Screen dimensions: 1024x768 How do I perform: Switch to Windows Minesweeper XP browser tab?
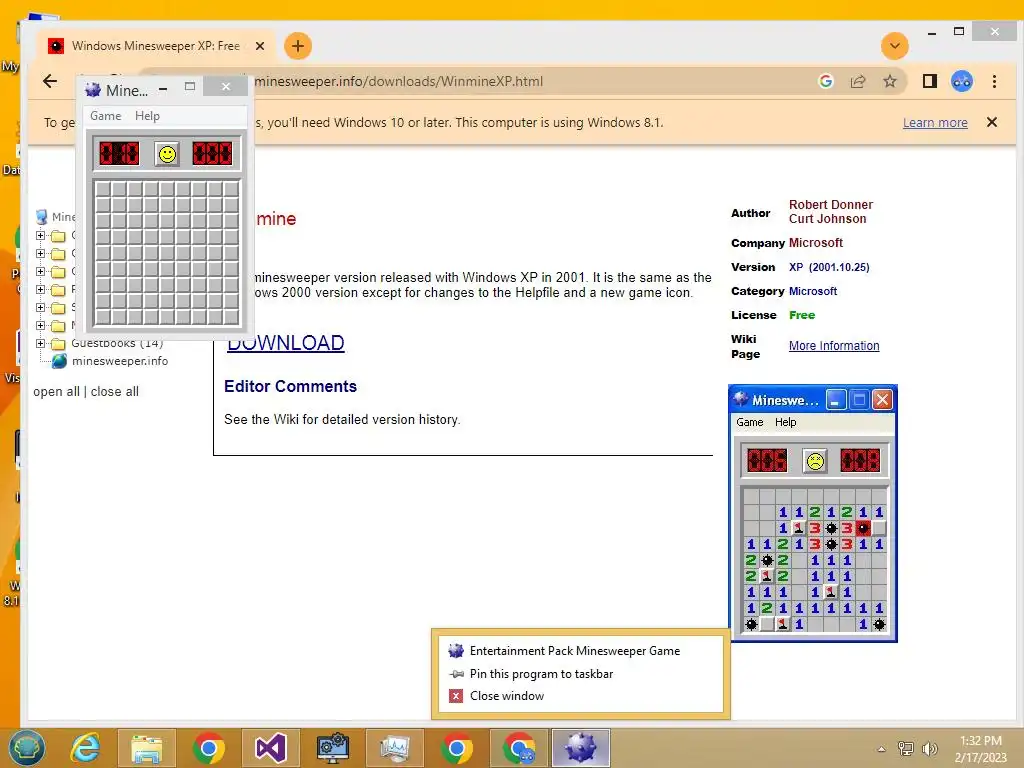(155, 46)
